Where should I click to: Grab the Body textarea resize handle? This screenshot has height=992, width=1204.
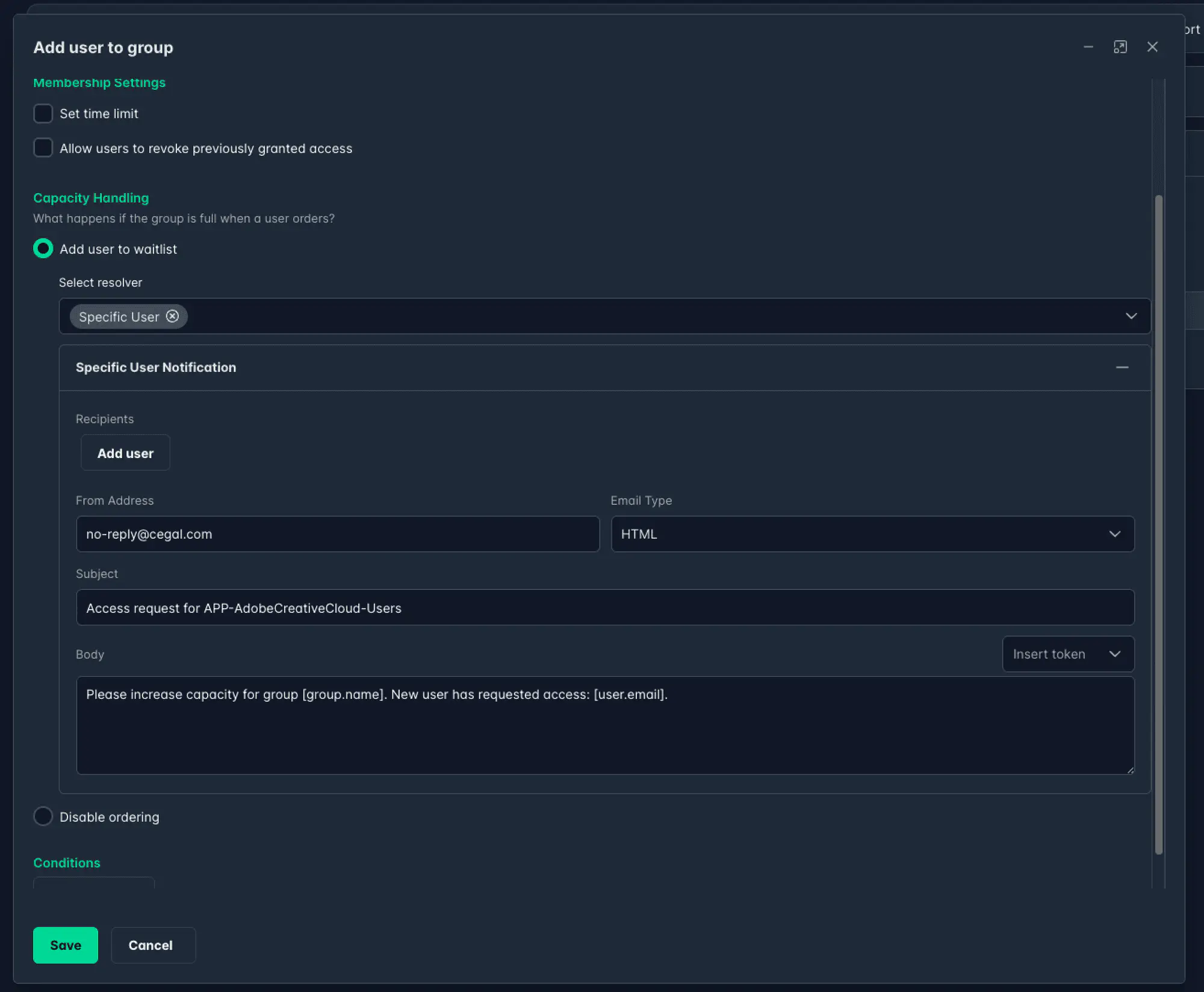point(1130,770)
